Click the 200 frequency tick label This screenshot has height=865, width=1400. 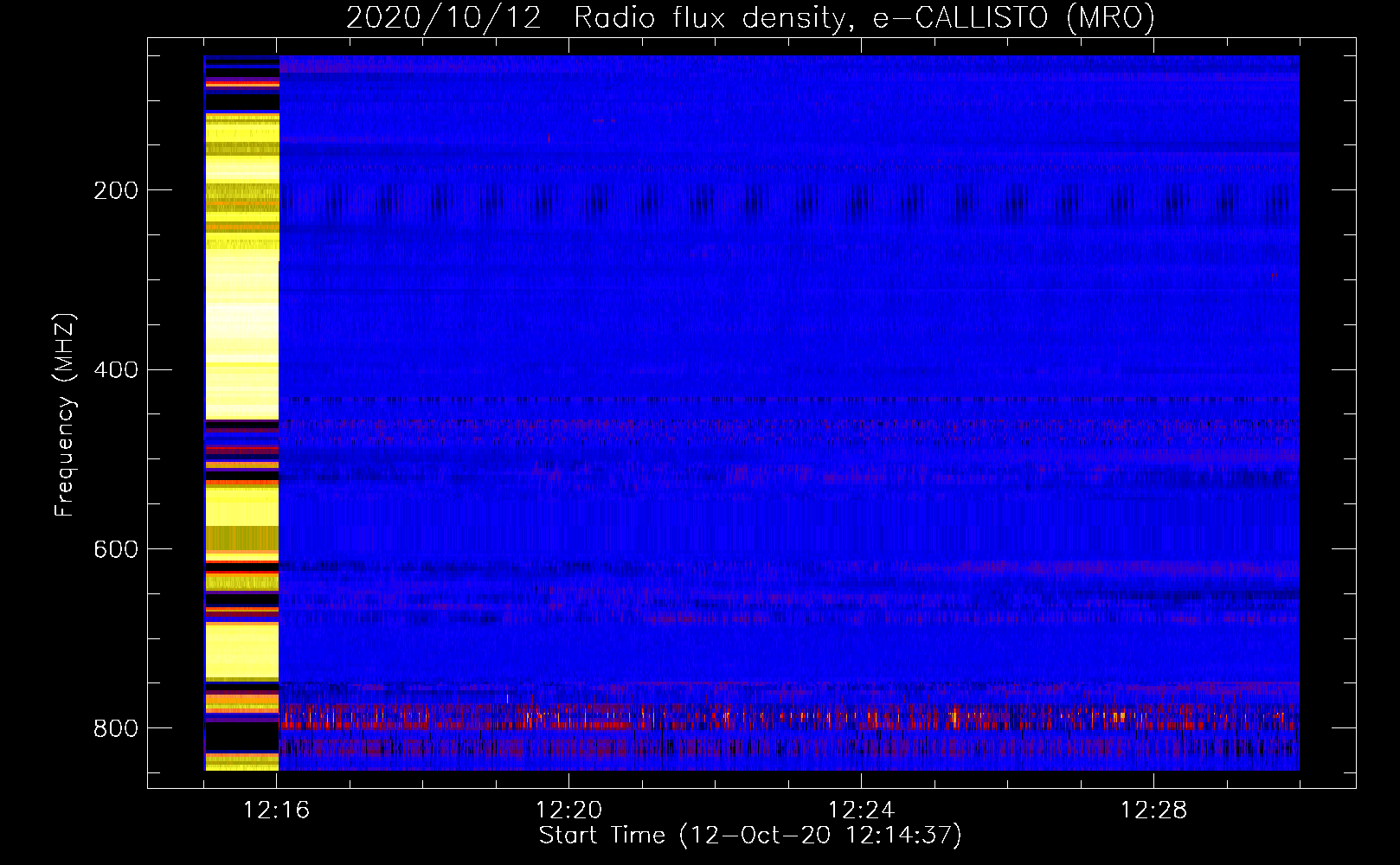click(x=116, y=191)
